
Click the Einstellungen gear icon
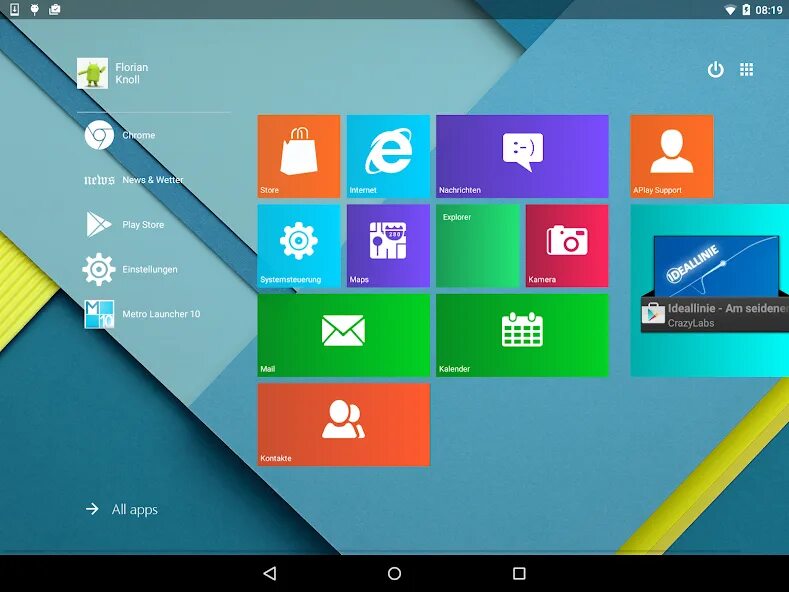[x=99, y=269]
